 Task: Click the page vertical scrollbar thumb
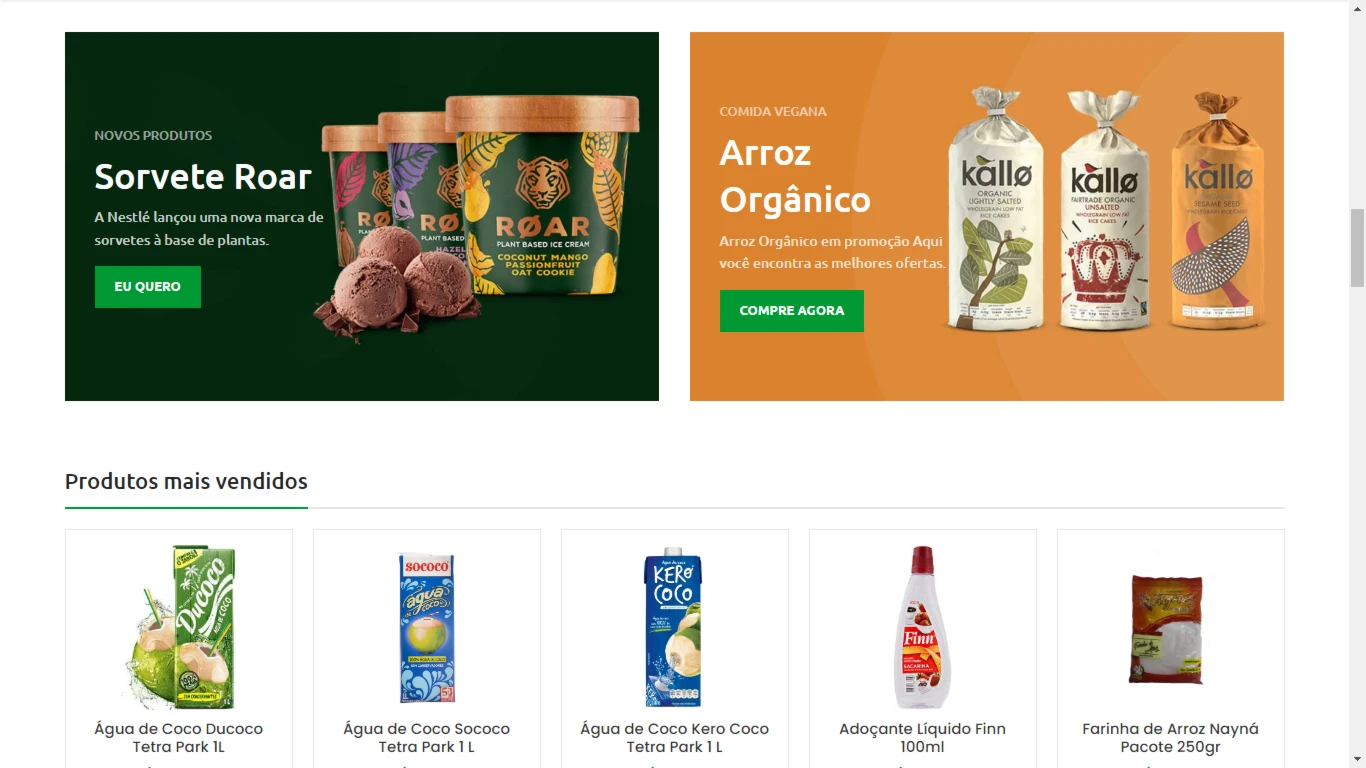(1357, 248)
